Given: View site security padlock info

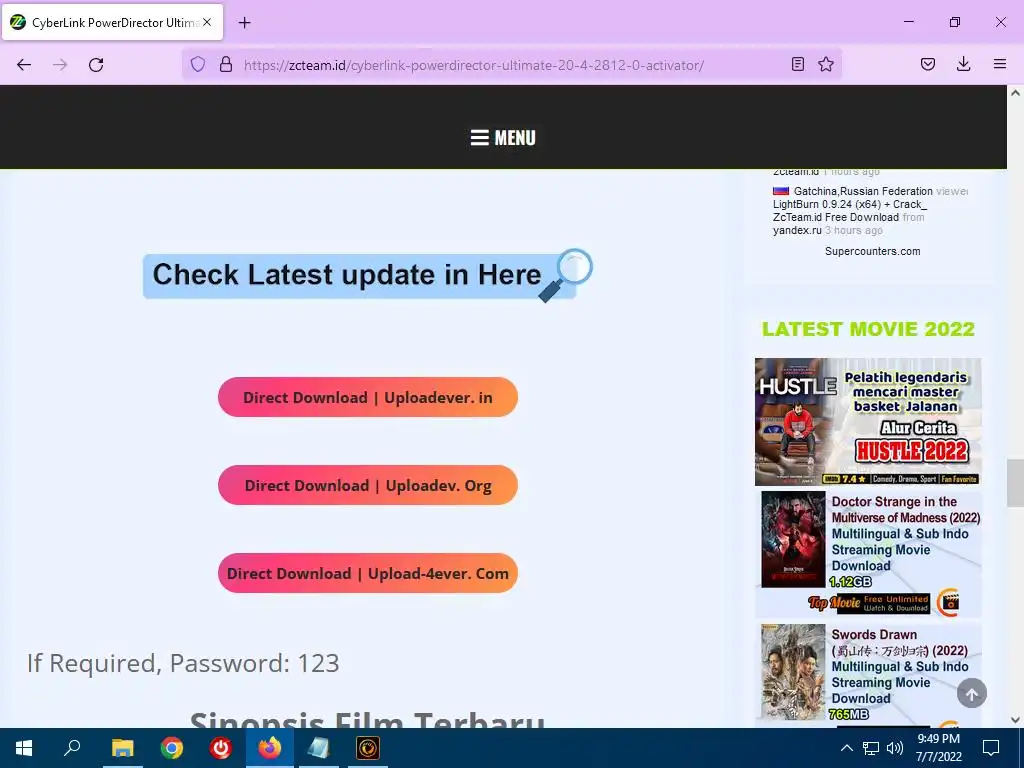Looking at the screenshot, I should click(x=226, y=64).
